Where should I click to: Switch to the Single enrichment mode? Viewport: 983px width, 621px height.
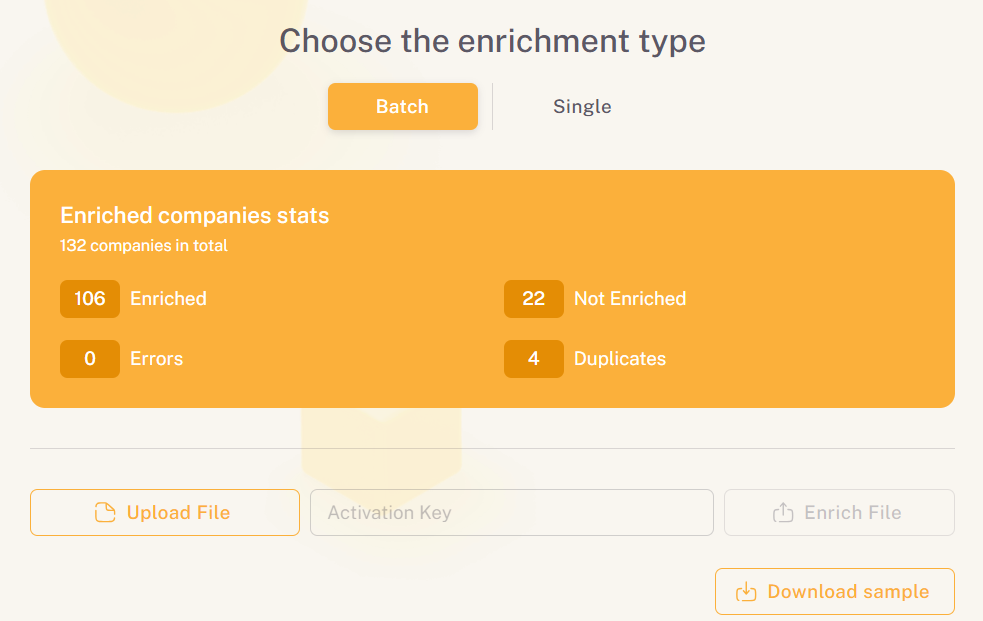pyautogui.click(x=582, y=106)
